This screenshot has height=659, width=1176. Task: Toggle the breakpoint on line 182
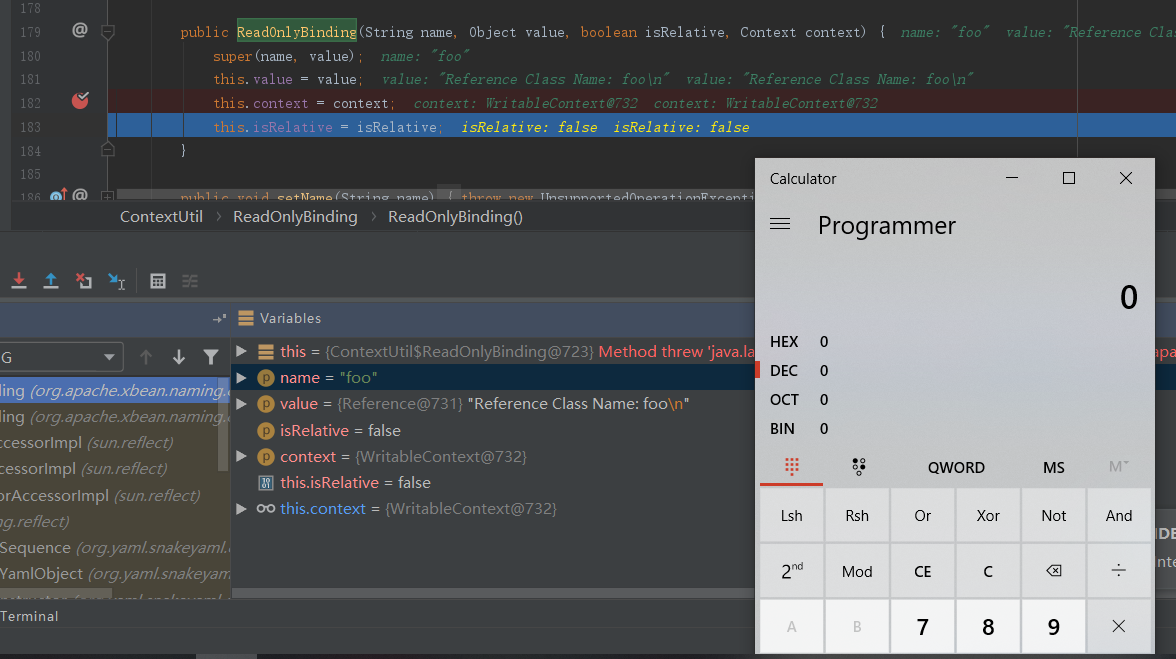(x=80, y=100)
